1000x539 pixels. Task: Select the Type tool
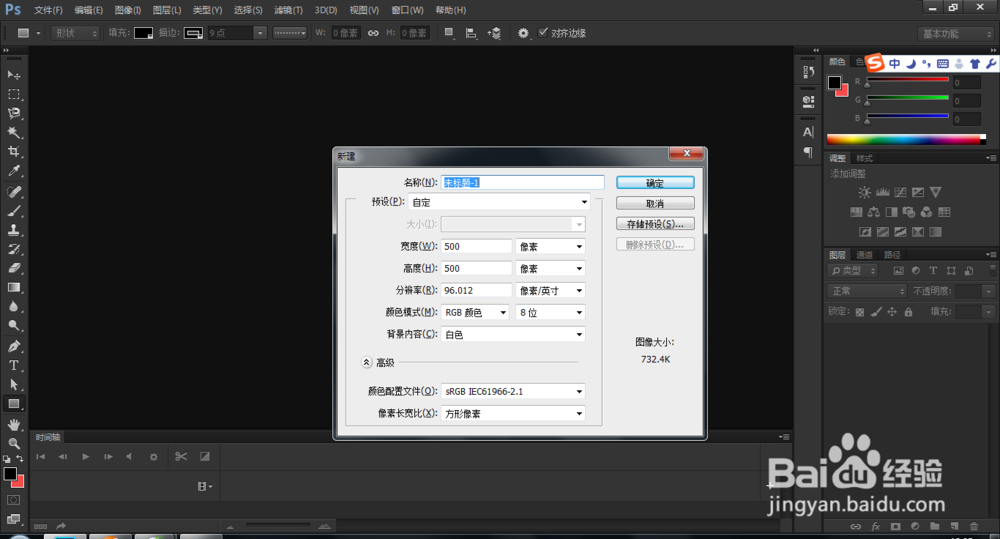(x=13, y=365)
